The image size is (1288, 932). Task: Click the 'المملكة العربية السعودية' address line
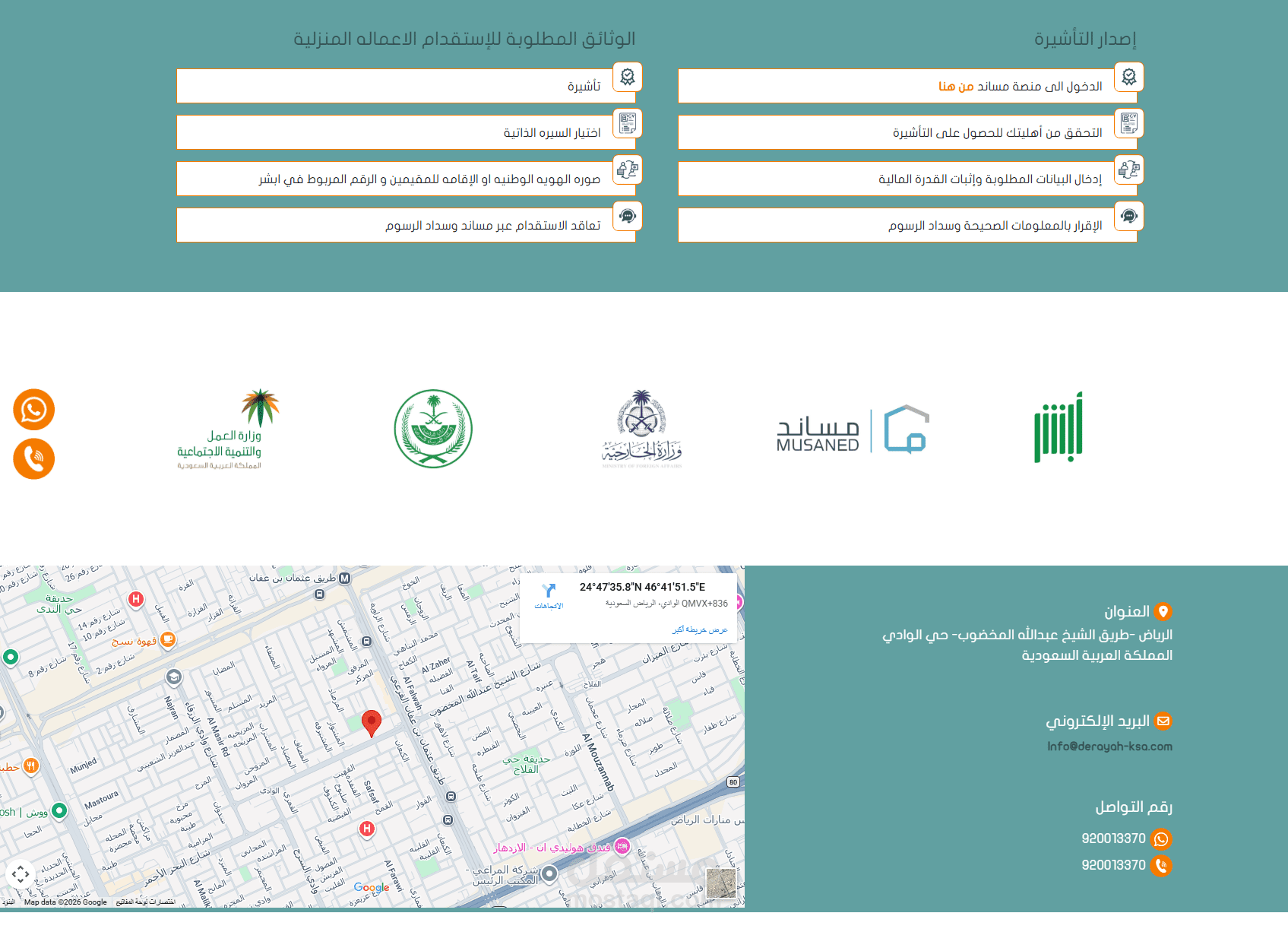(1097, 655)
